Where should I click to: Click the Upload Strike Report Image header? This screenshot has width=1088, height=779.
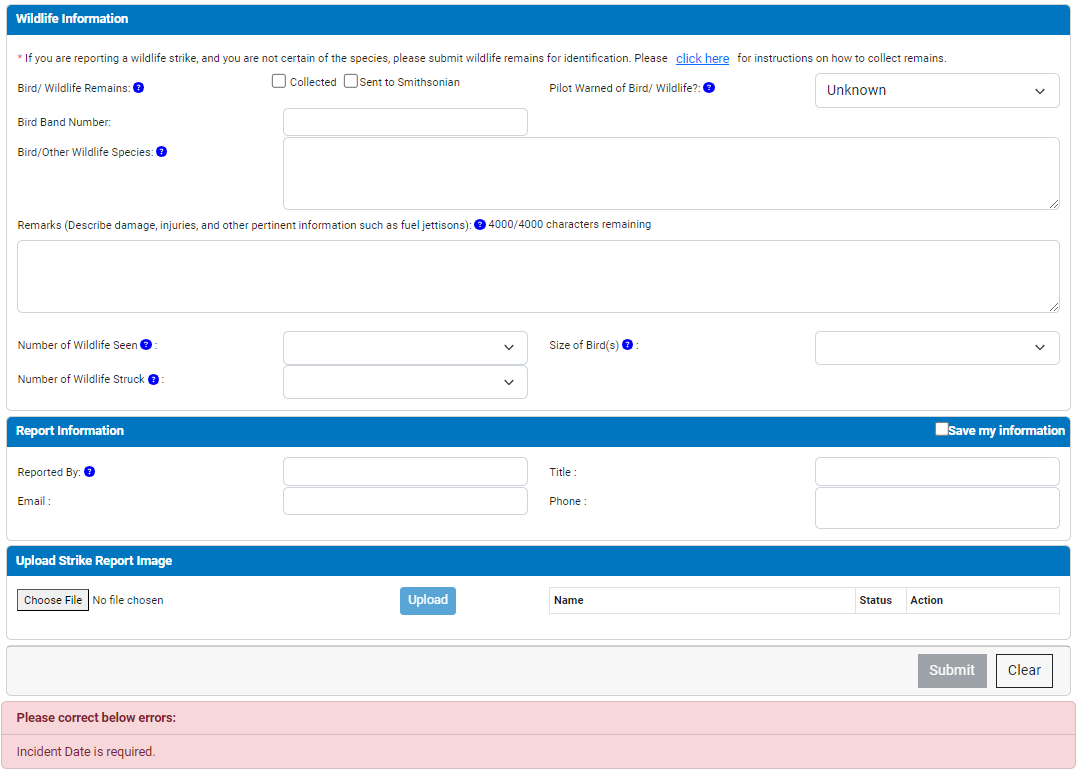point(538,560)
